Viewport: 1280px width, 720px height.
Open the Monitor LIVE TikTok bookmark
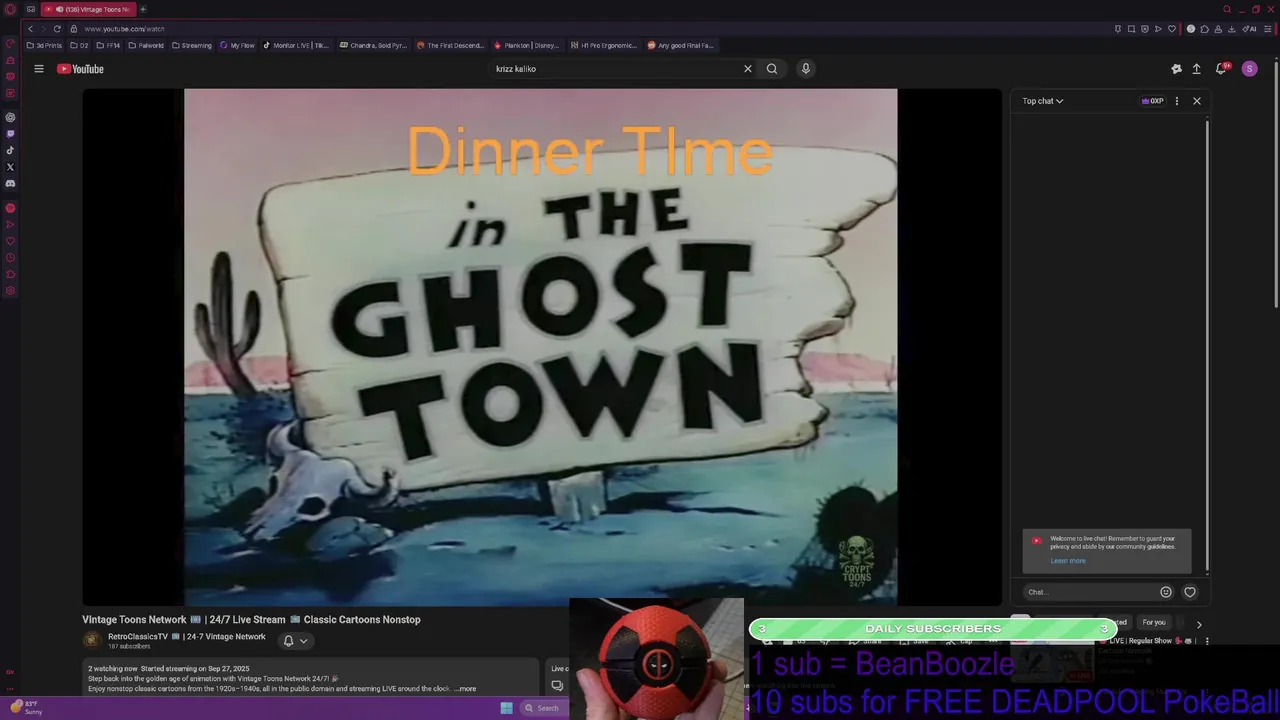tap(296, 45)
